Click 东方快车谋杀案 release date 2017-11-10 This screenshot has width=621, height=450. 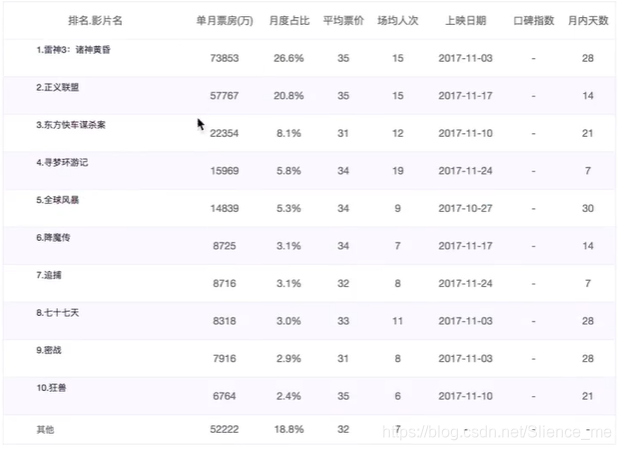point(465,133)
